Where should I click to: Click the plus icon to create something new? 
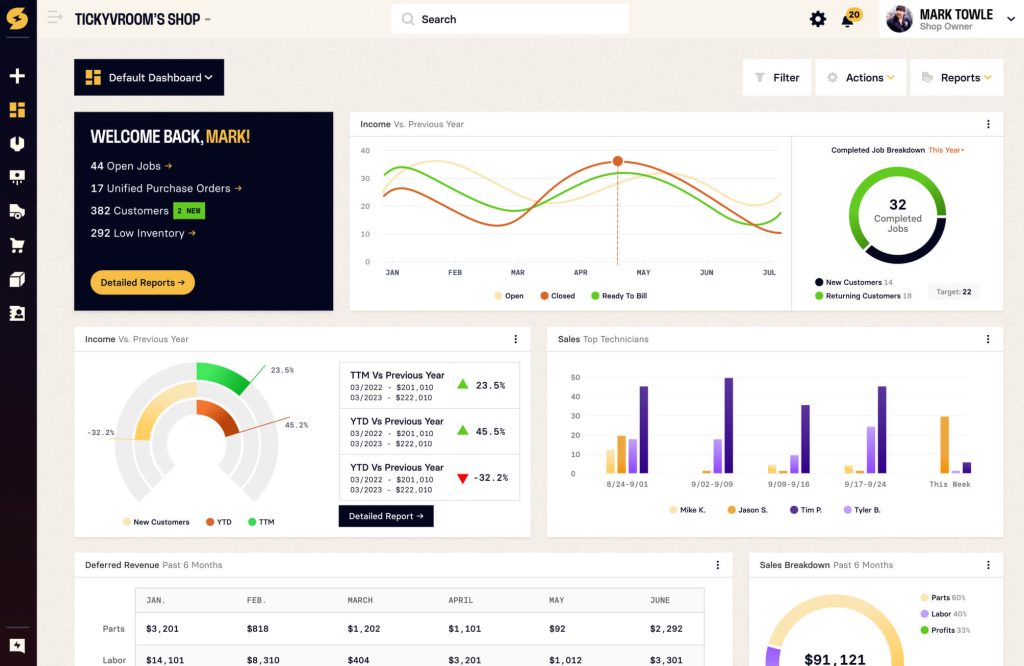(18, 75)
